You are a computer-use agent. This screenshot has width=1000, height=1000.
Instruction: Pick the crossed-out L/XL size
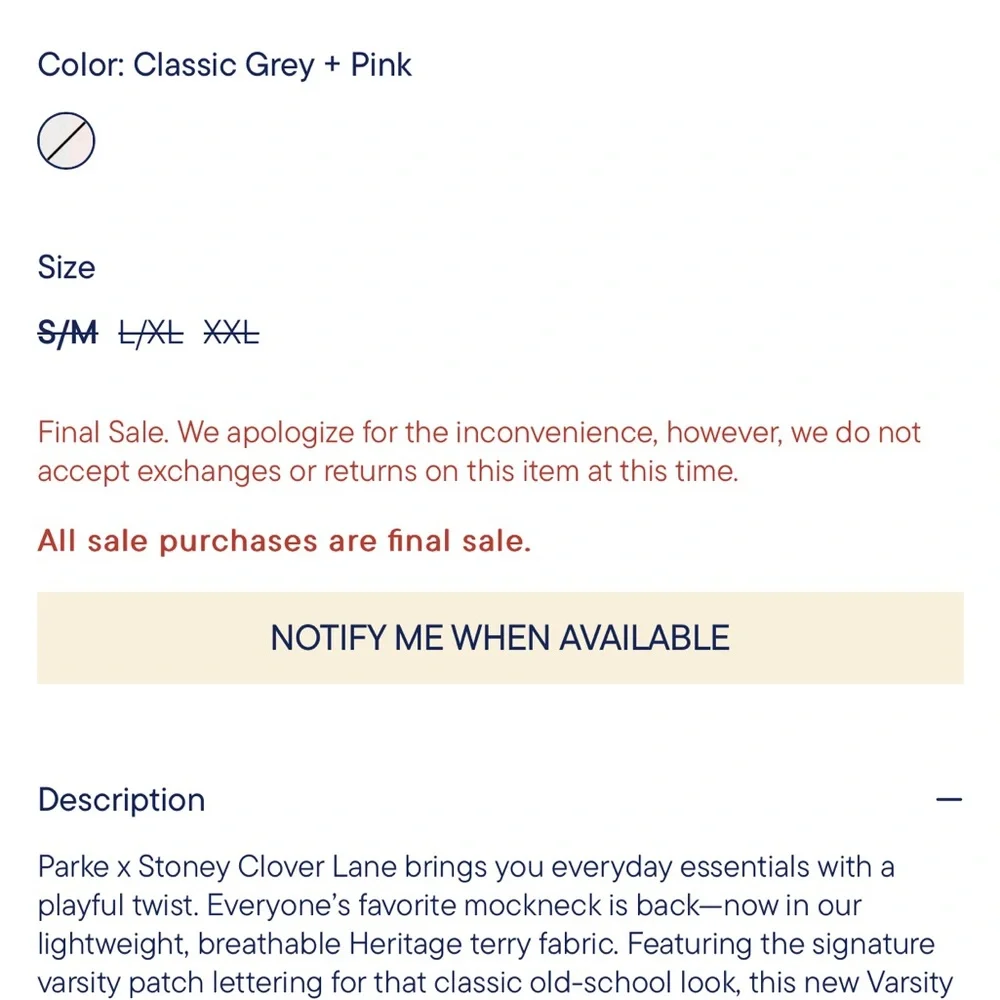(x=151, y=333)
